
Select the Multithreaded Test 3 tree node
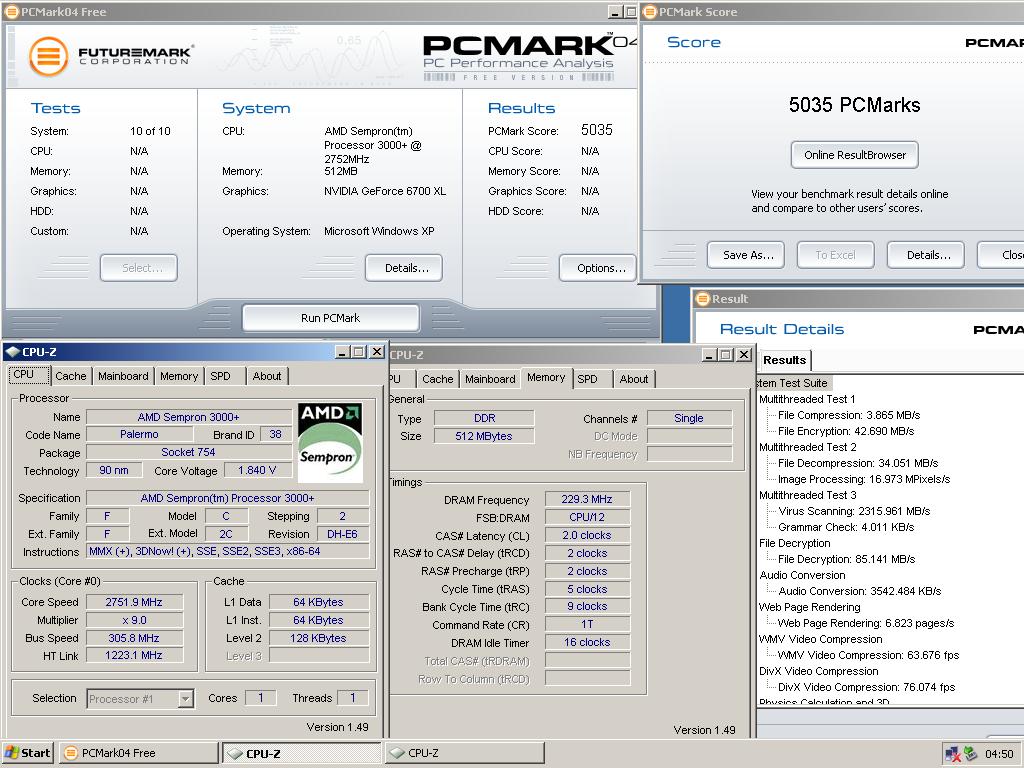click(x=808, y=495)
